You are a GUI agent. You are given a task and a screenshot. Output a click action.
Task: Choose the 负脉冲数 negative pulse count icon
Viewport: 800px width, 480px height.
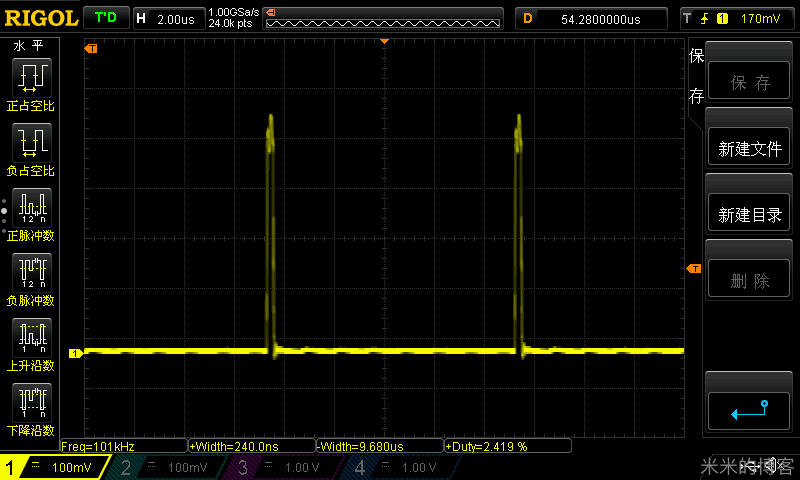click(30, 272)
